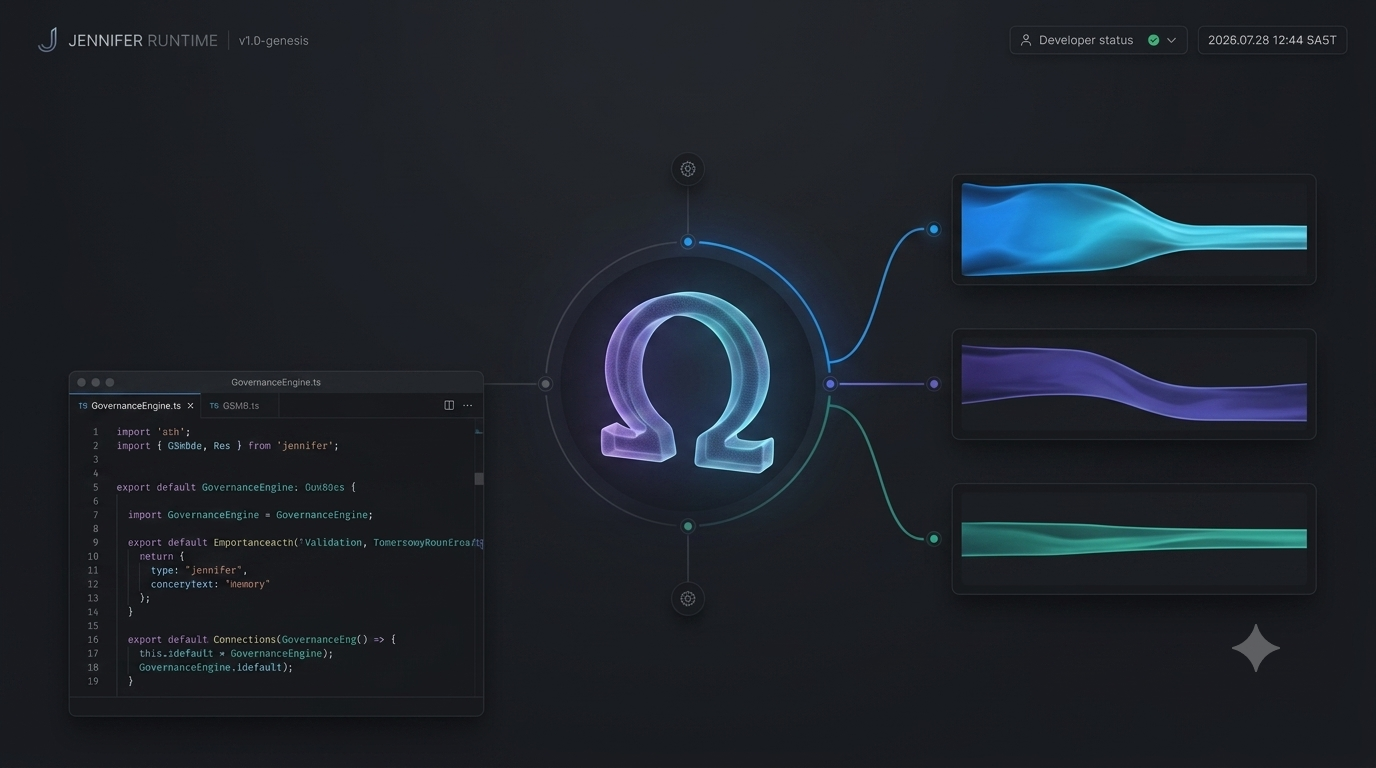This screenshot has width=1376, height=768.
Task: Click line number 19 in the gutter
Action: [x=93, y=681]
